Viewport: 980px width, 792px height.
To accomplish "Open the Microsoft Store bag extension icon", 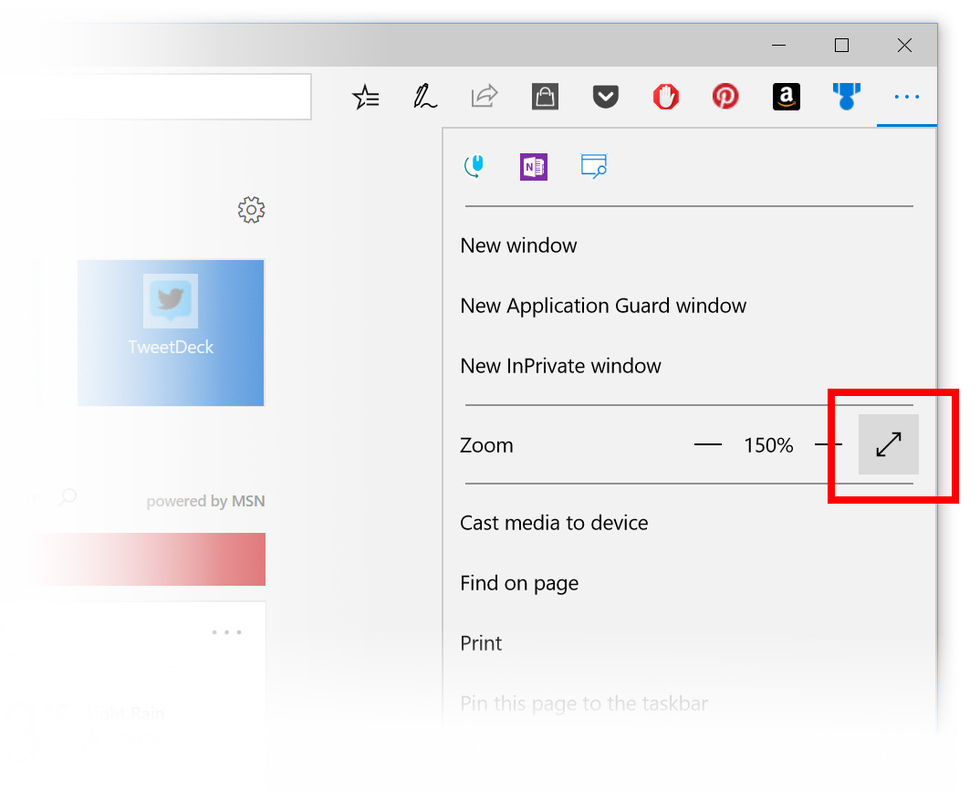I will point(545,97).
